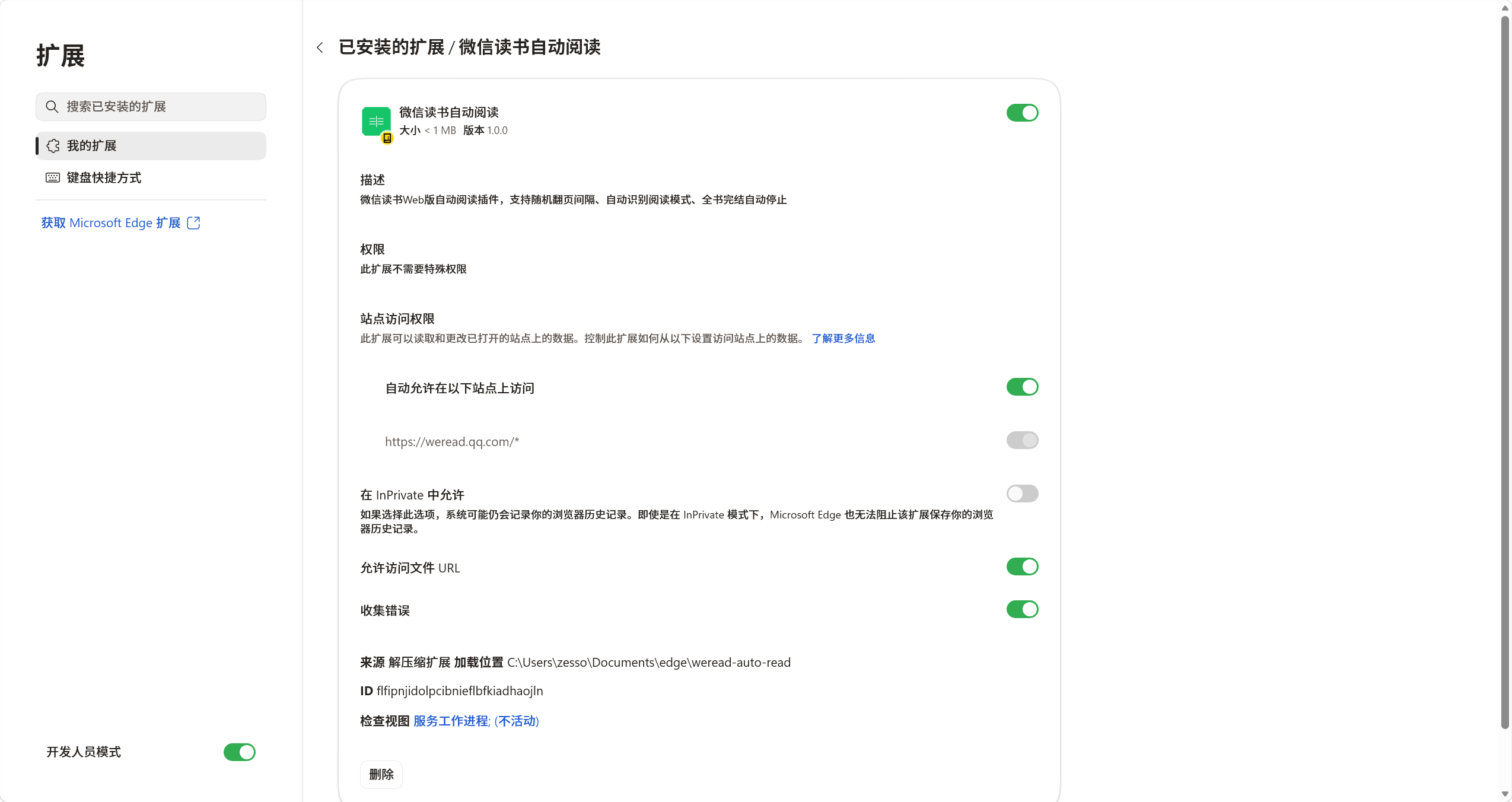The image size is (1512, 802).
Task: Open the 获取 Microsoft Edge 扩展 link
Action: (x=120, y=222)
